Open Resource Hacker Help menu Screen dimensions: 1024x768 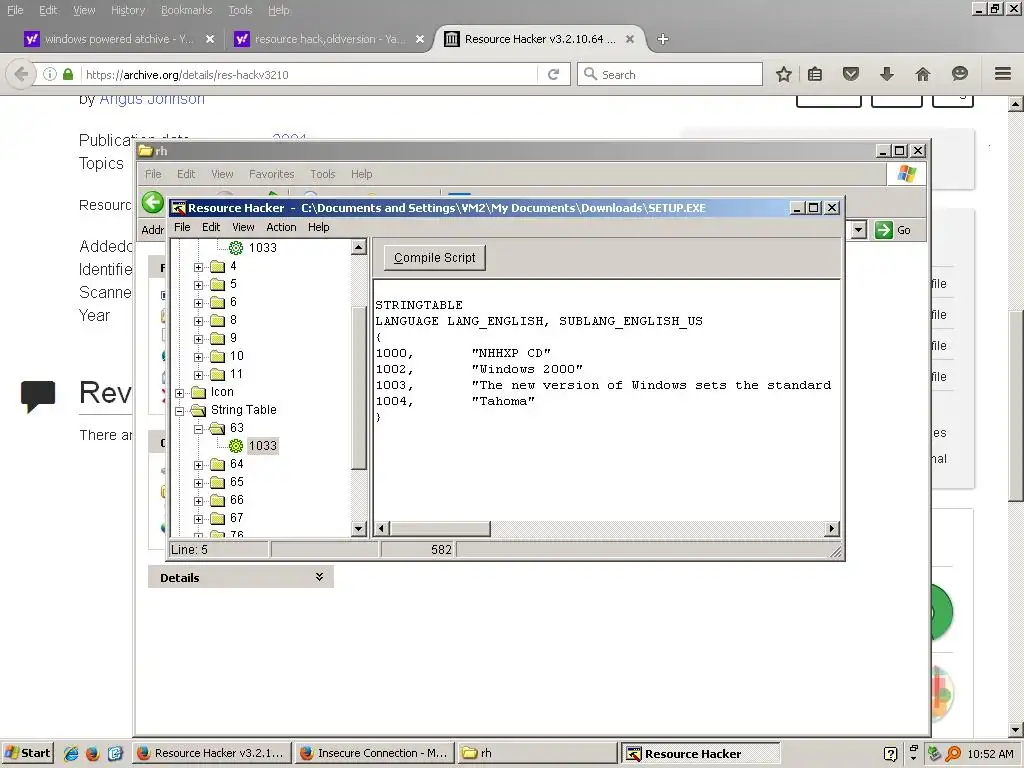click(x=319, y=227)
